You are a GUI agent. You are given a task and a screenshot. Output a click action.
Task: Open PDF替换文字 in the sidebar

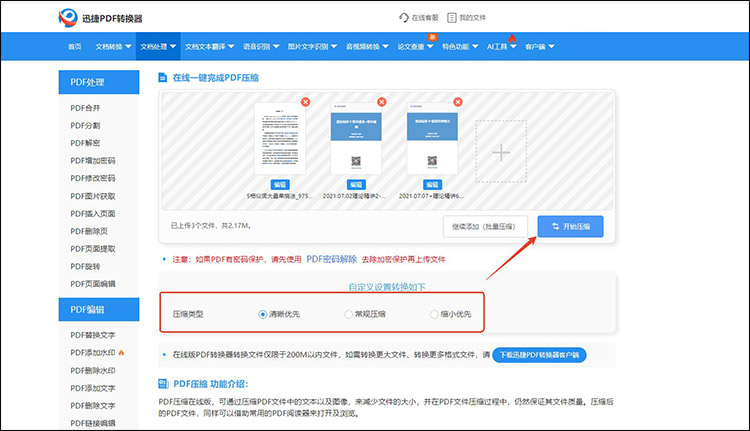(93, 335)
